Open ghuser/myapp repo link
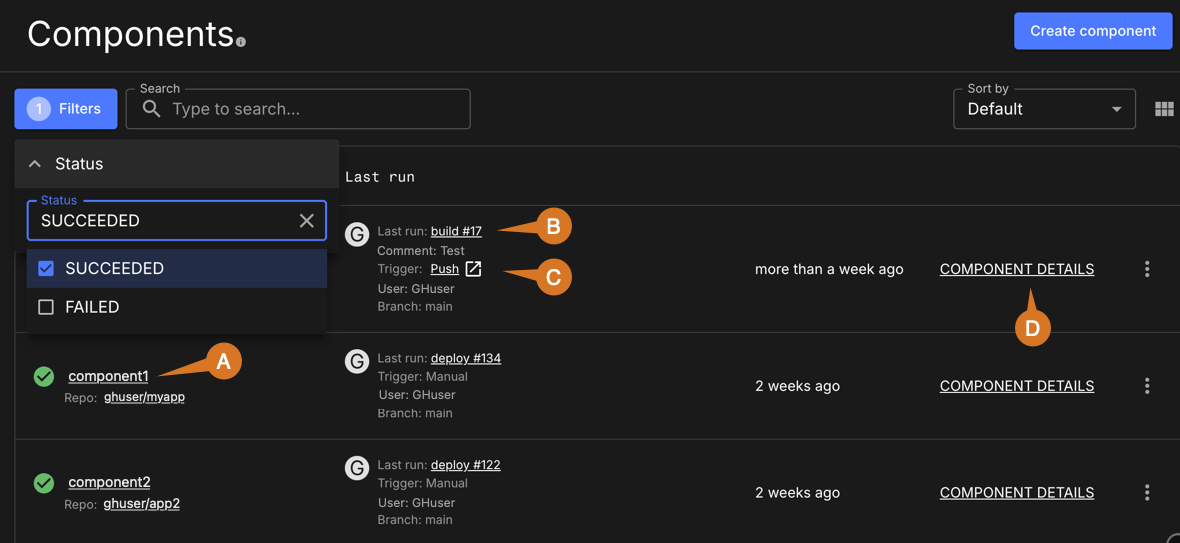This screenshot has height=543, width=1180. (x=144, y=397)
